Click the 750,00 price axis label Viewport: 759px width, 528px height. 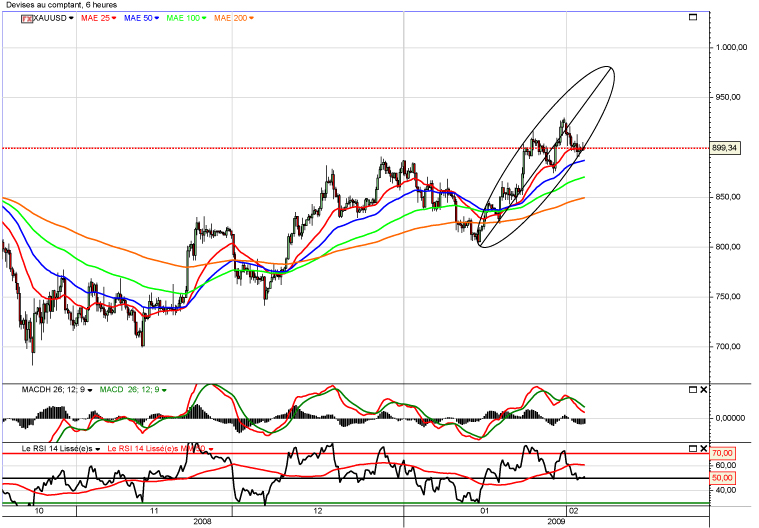click(x=728, y=297)
